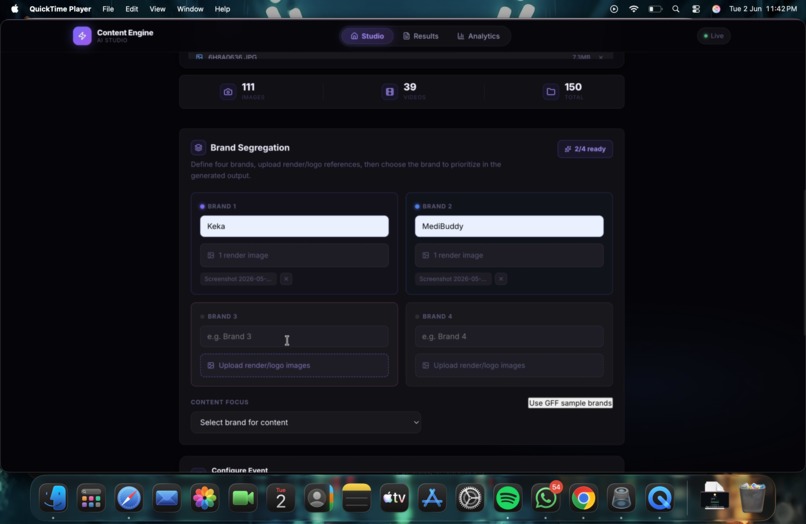Image resolution: width=806 pixels, height=524 pixels.
Task: Click Brand 2's 1 render image box
Action: click(x=509, y=256)
